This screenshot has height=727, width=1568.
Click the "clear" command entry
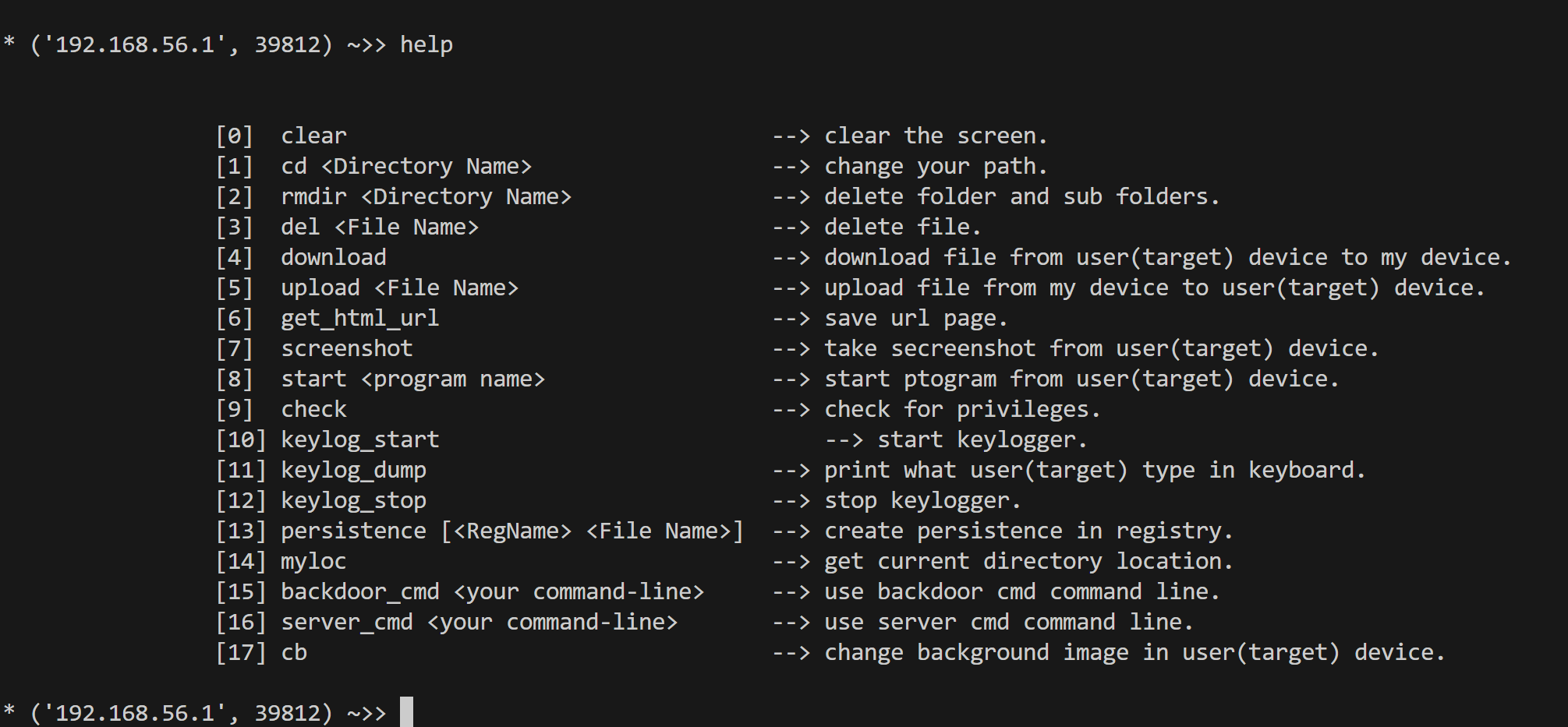pos(313,136)
